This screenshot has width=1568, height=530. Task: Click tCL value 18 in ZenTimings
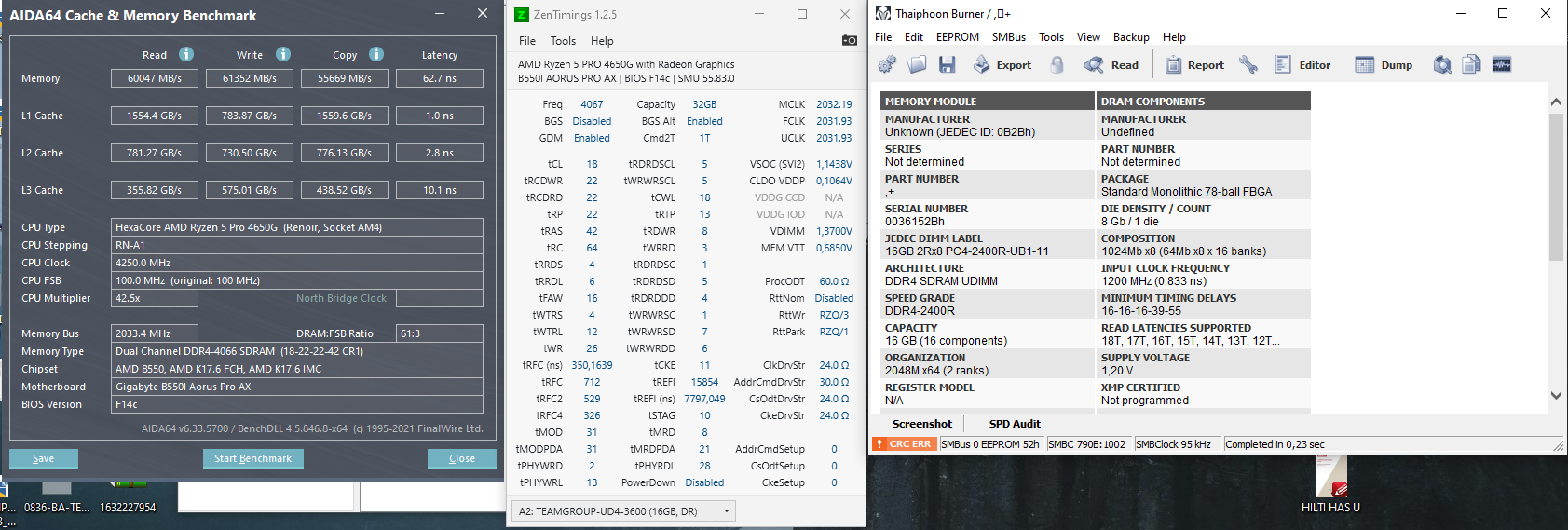tap(592, 164)
